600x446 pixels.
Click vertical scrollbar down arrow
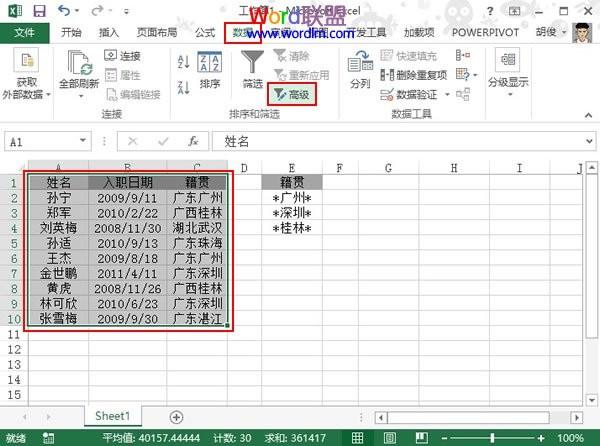[x=592, y=400]
